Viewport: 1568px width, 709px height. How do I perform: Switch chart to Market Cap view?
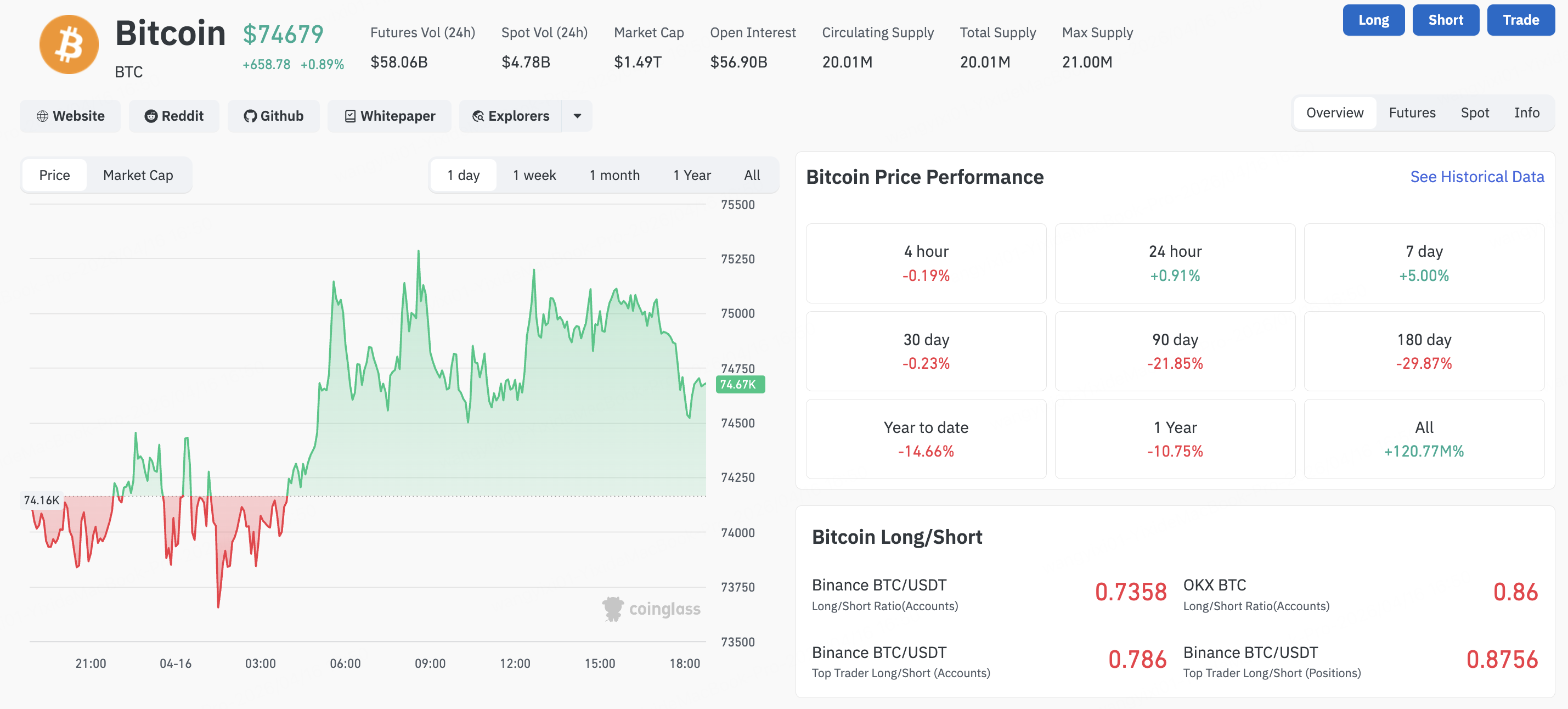tap(138, 175)
